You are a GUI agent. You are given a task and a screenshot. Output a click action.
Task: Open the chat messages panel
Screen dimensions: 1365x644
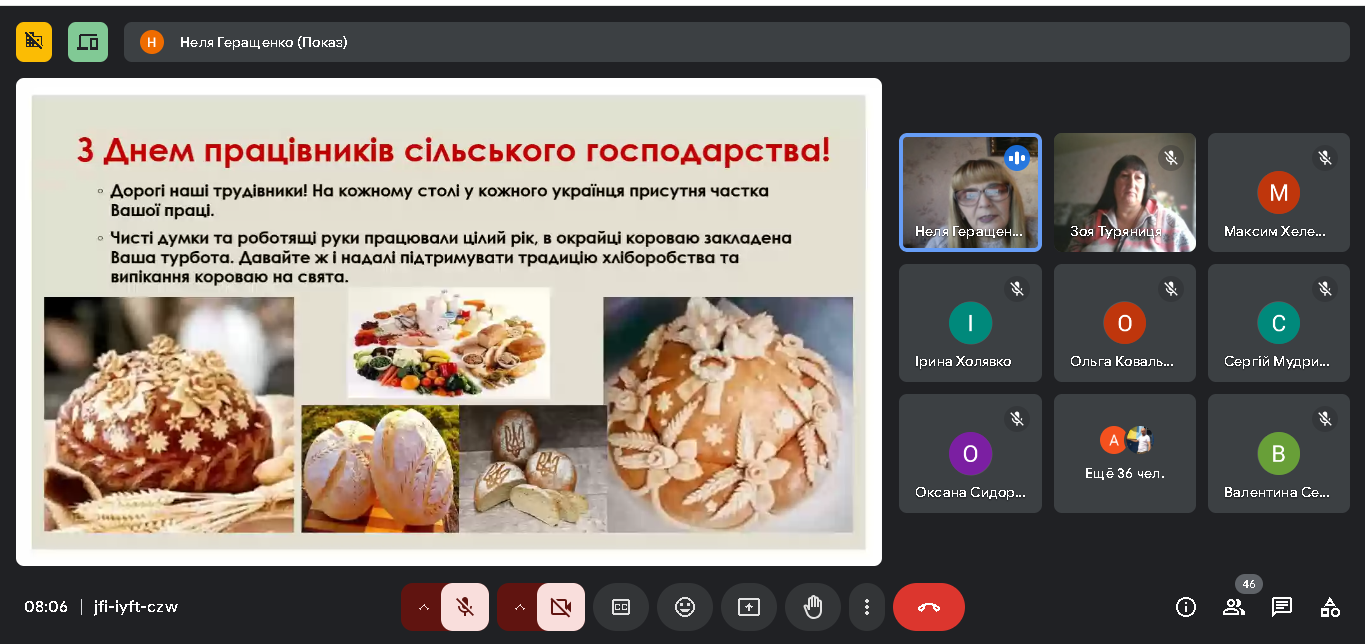click(1282, 607)
